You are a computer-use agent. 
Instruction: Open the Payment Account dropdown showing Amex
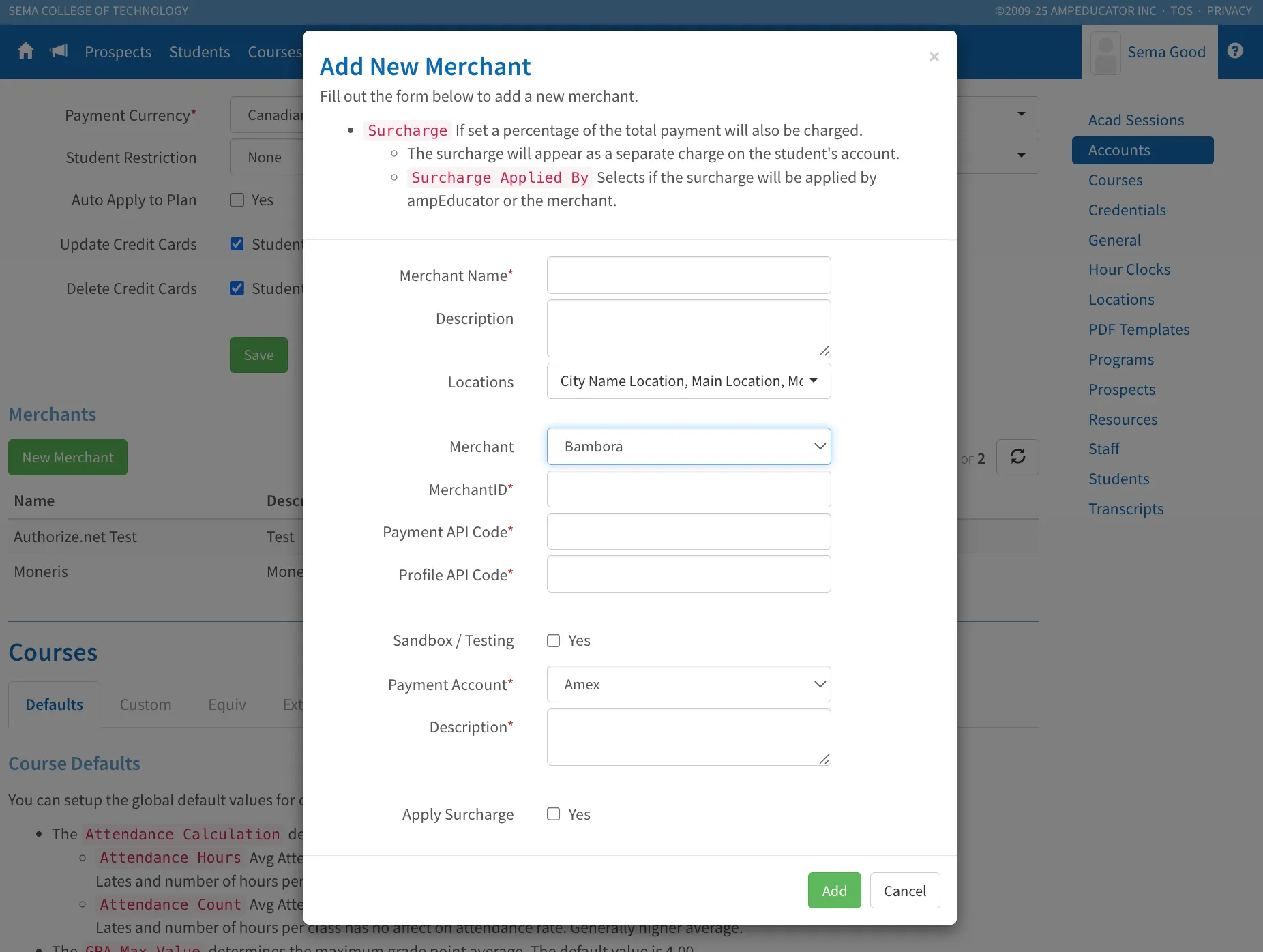(689, 684)
